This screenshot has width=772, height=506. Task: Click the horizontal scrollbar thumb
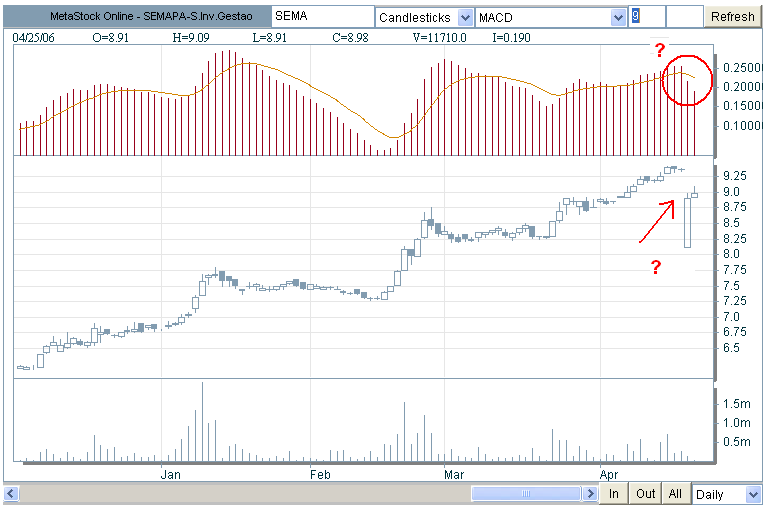click(x=526, y=494)
